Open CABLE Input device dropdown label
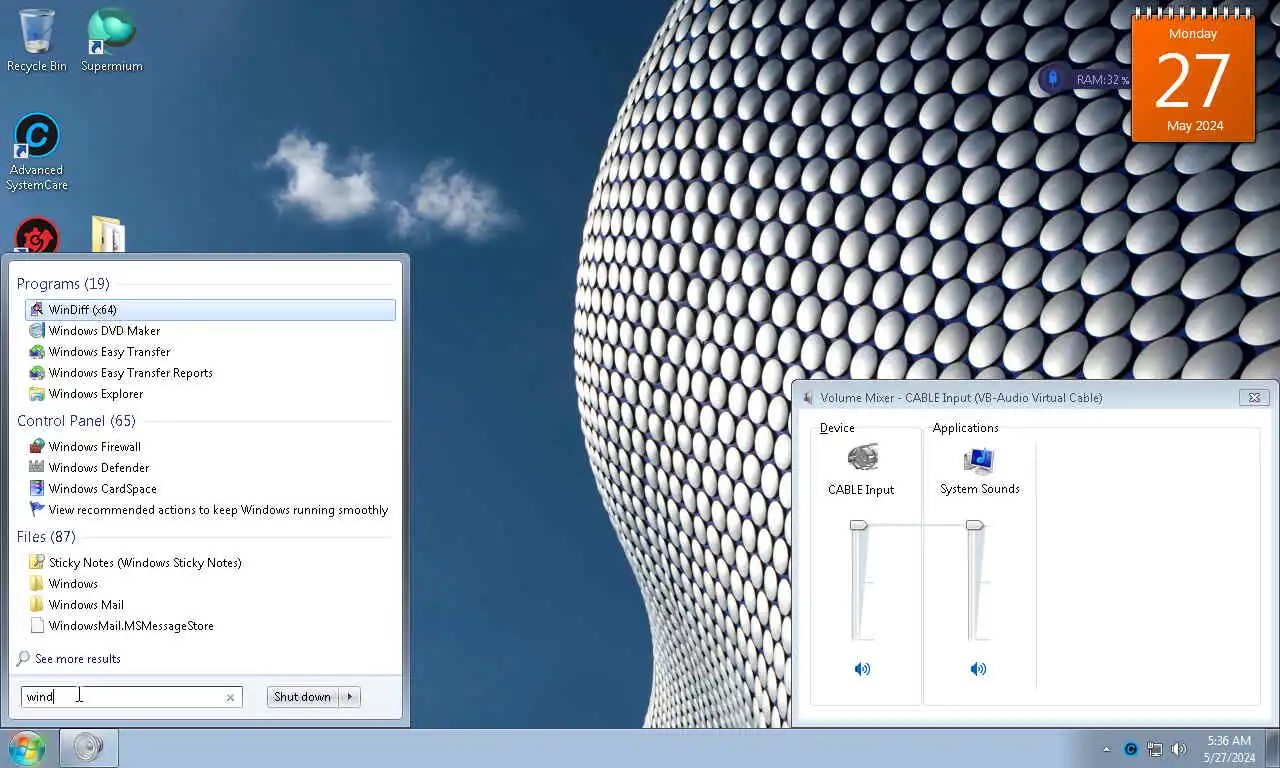 861,490
